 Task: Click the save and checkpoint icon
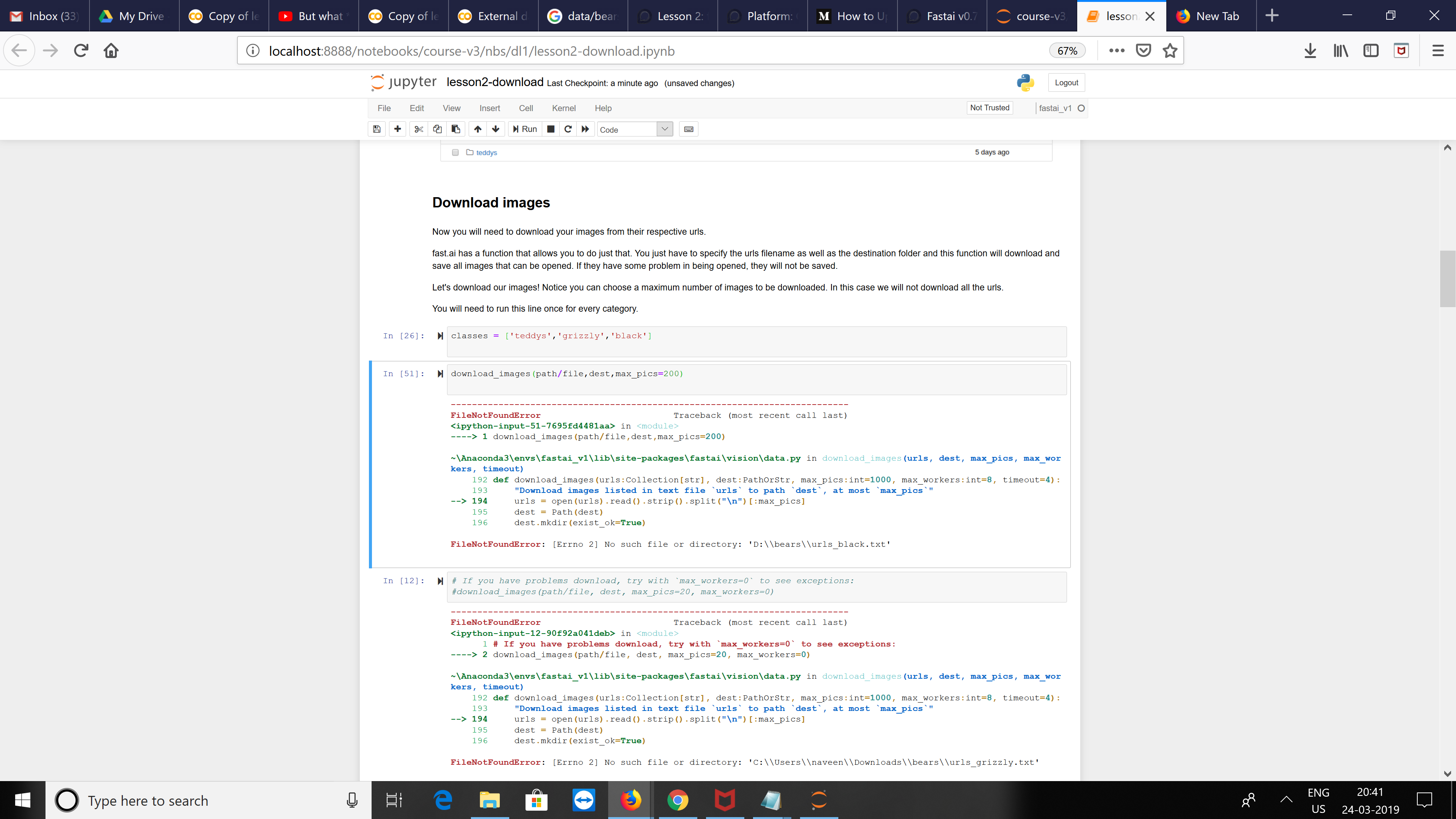click(377, 129)
